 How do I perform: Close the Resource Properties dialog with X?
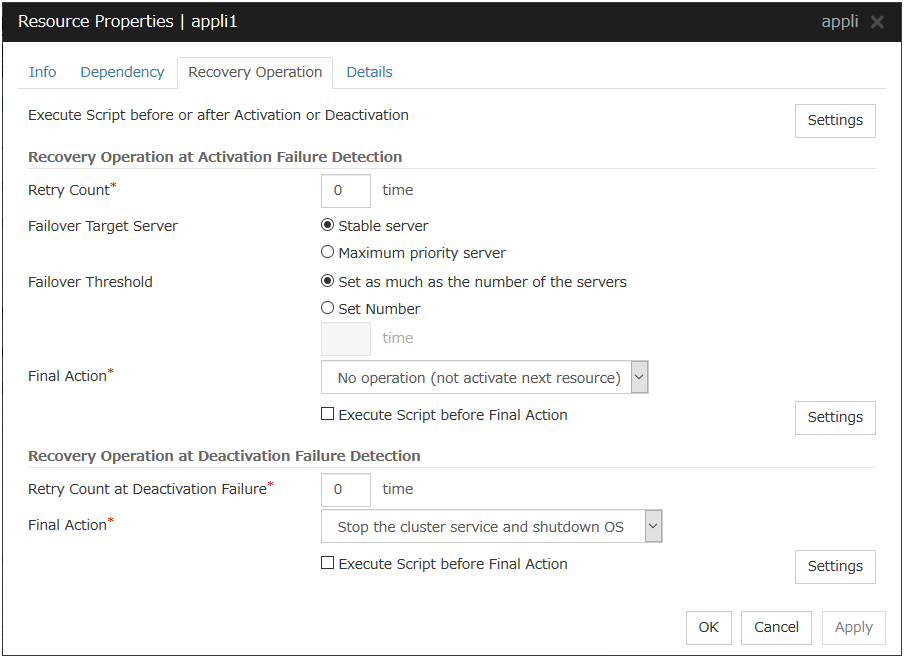[x=877, y=22]
